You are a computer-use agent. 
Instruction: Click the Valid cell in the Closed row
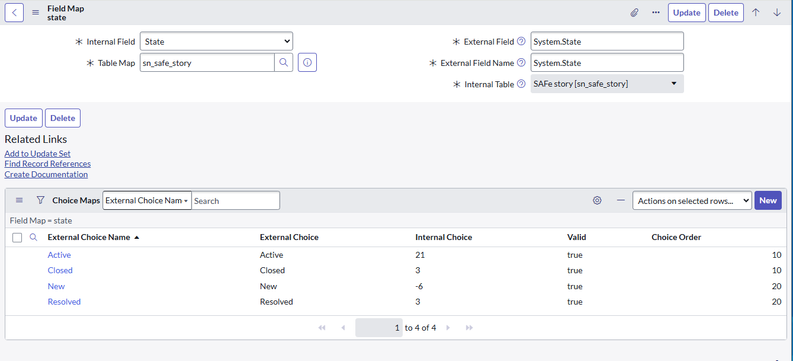click(x=575, y=270)
